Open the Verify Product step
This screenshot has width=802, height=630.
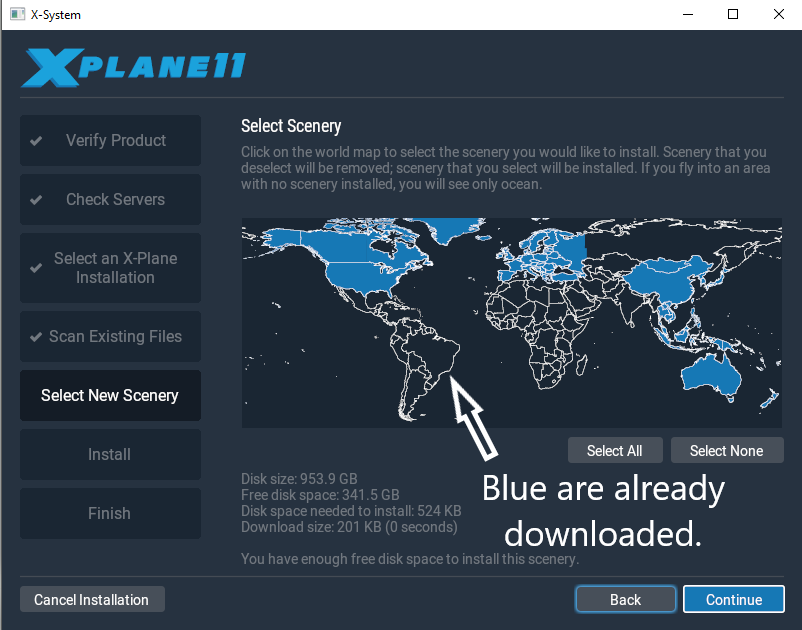click(110, 140)
